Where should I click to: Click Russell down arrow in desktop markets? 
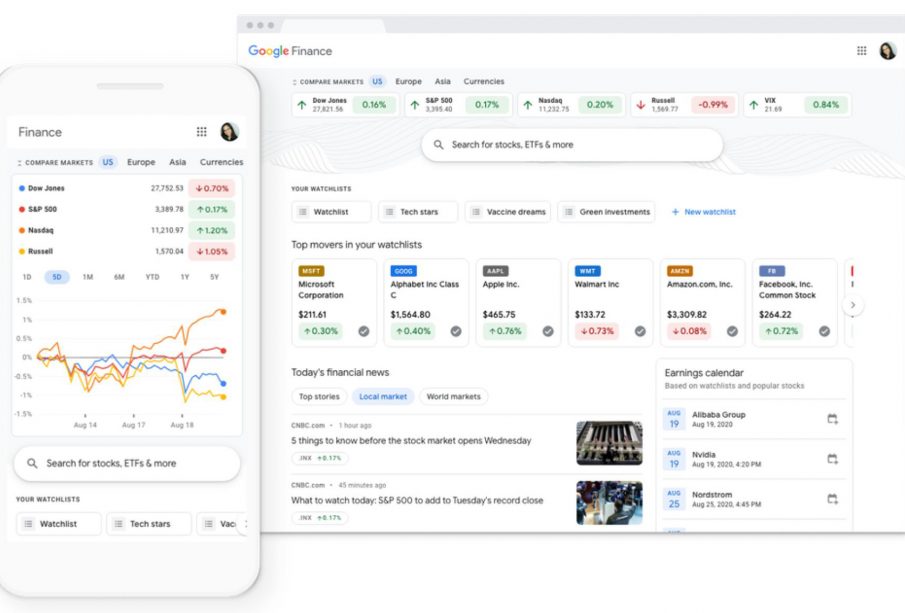(x=641, y=105)
